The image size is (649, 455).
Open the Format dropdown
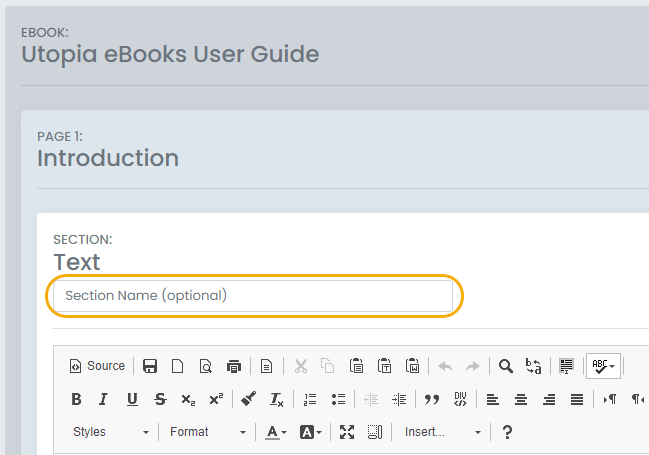pyautogui.click(x=207, y=432)
